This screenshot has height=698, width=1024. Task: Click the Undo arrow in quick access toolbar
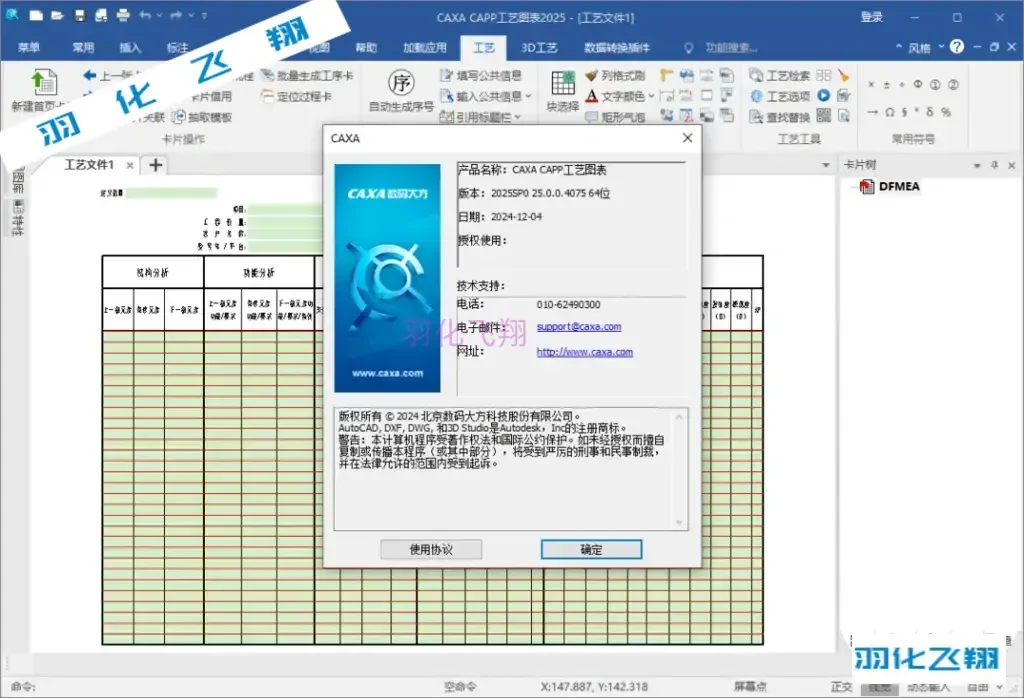[x=144, y=16]
